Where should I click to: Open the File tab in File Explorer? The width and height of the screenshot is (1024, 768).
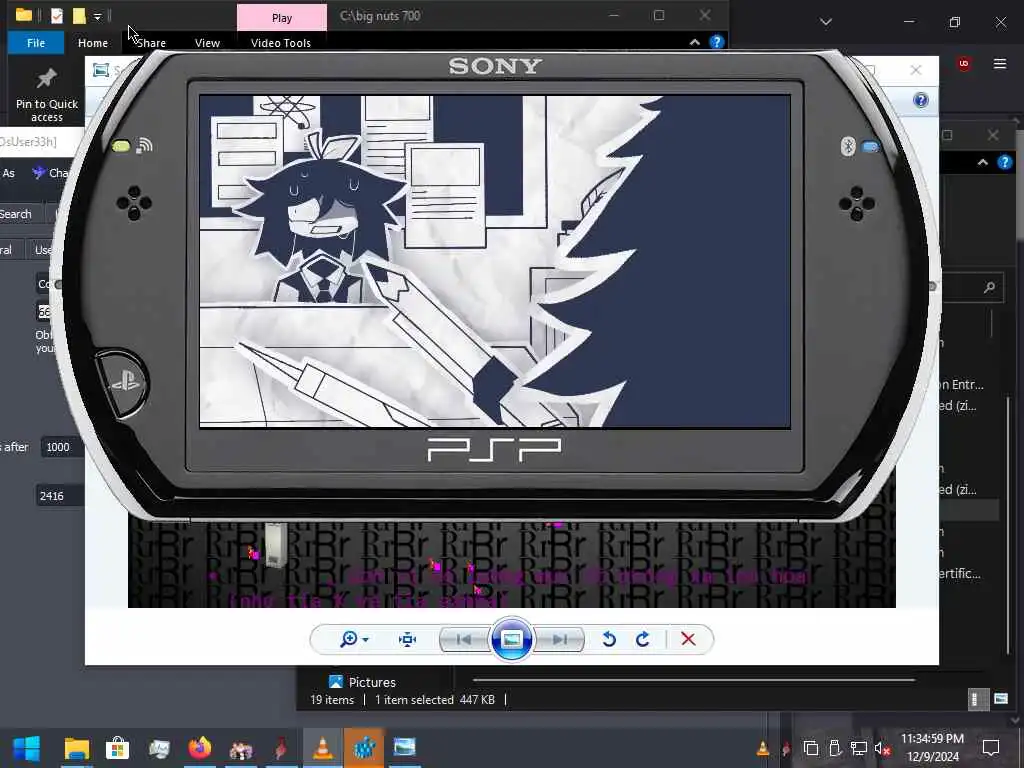36,42
